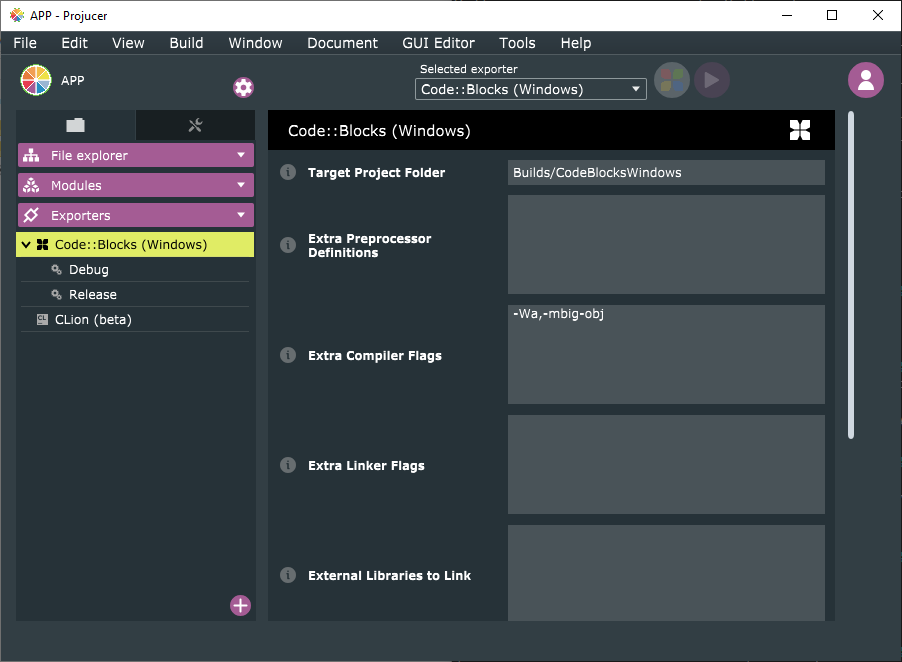This screenshot has width=902, height=662.
Task: Show info for Target Project Folder
Action: pyautogui.click(x=288, y=172)
